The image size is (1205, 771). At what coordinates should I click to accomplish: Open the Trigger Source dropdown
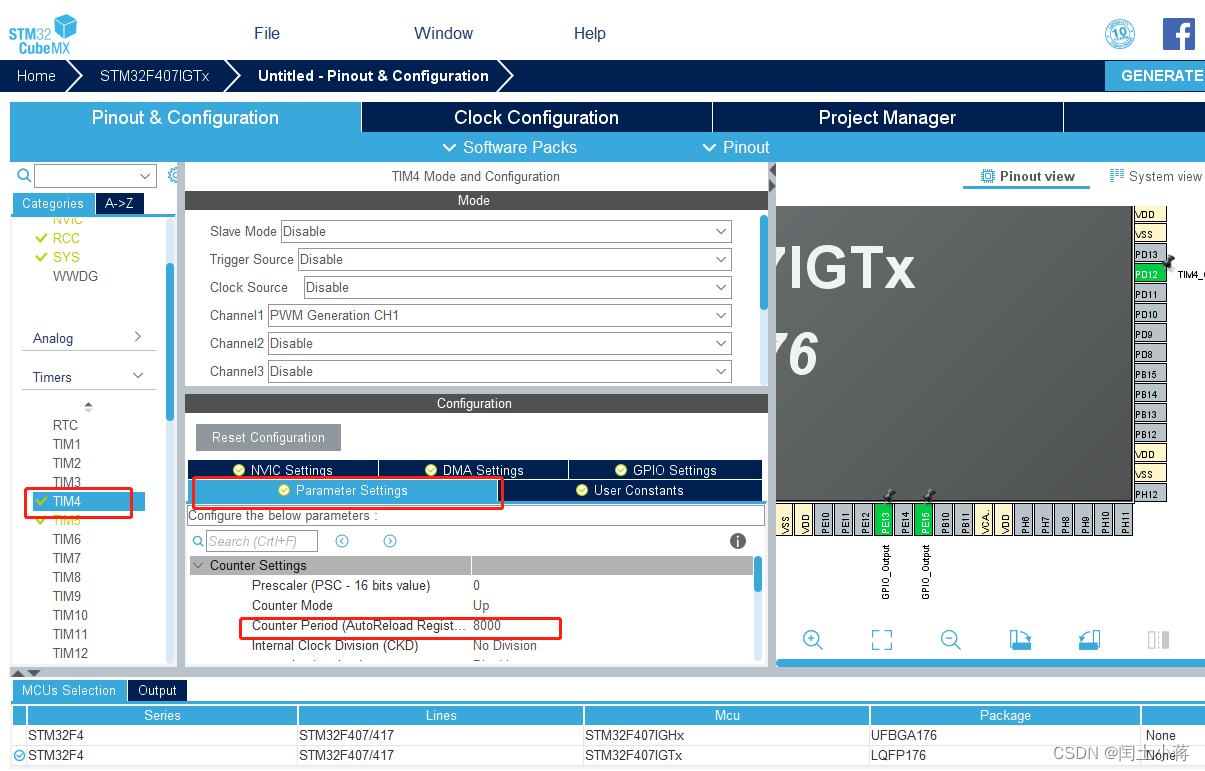click(x=514, y=259)
